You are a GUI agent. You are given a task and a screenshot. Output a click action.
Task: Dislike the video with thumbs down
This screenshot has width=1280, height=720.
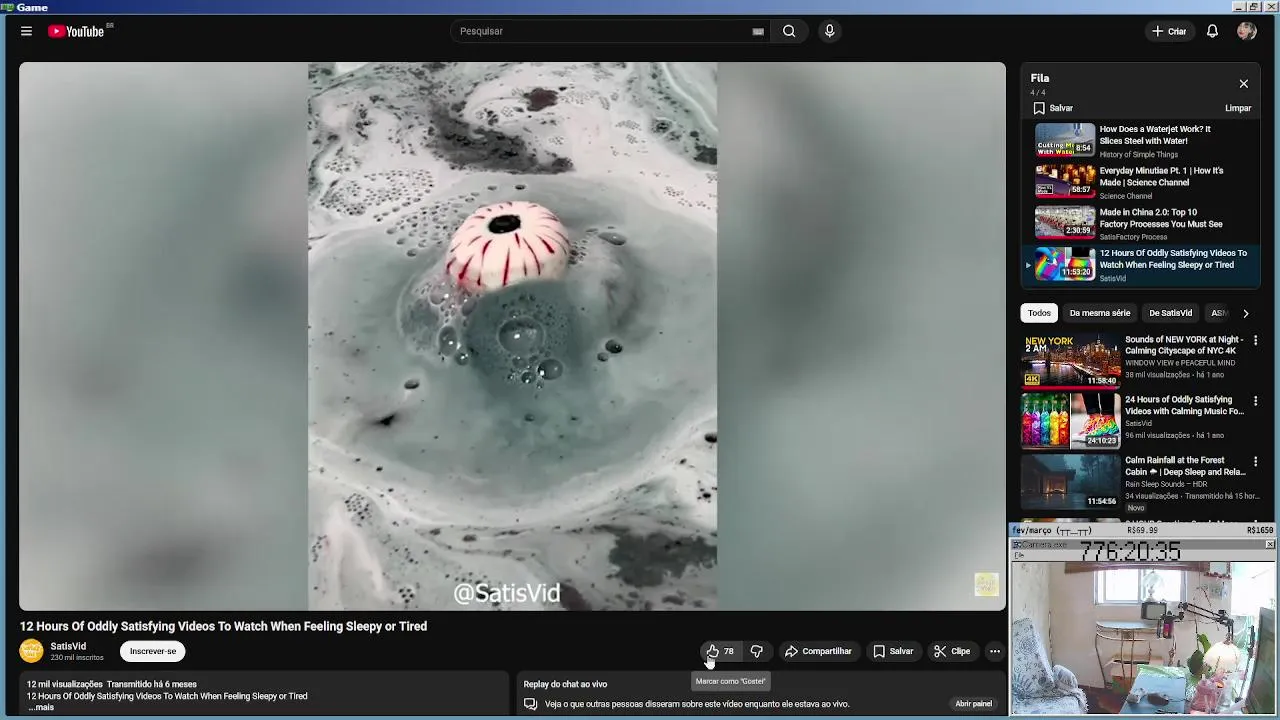click(756, 651)
